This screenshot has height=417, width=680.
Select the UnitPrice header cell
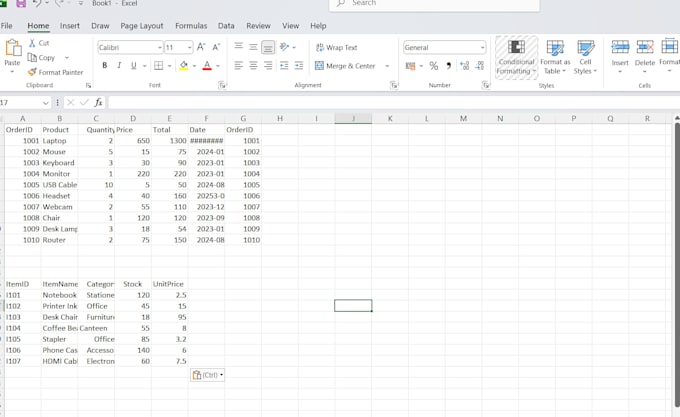pos(170,284)
